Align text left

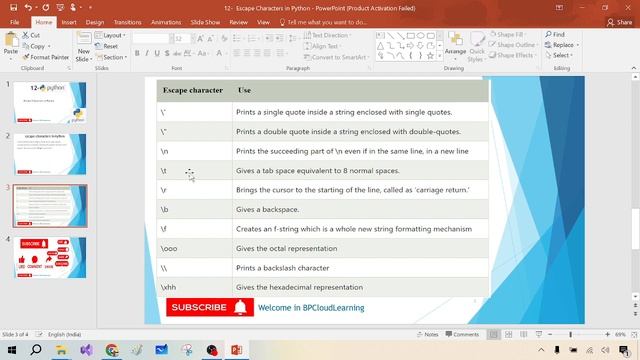point(237,53)
